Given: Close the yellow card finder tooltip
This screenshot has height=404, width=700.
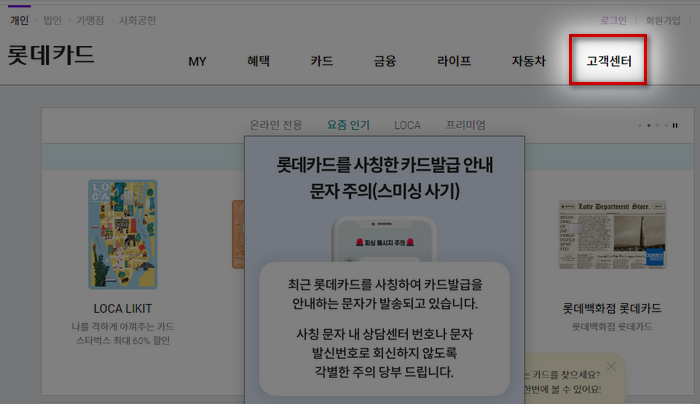Looking at the screenshot, I should 611,367.
